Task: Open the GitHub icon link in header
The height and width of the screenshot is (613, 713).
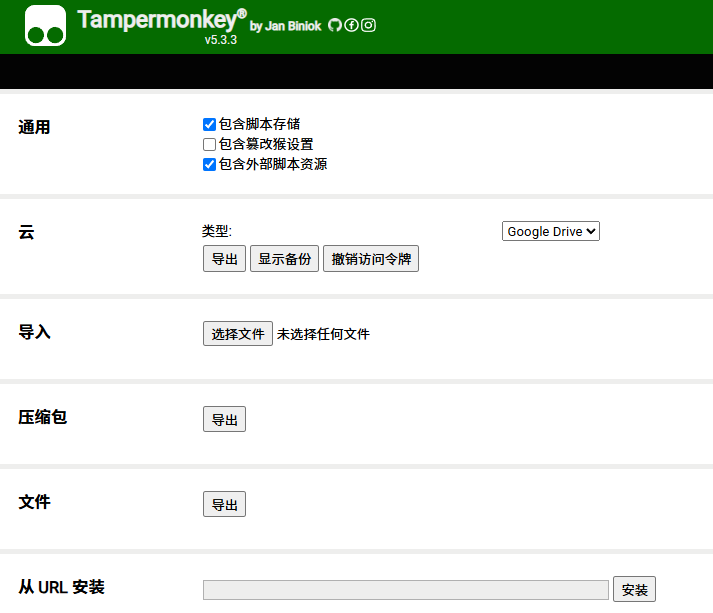Action: 335,25
